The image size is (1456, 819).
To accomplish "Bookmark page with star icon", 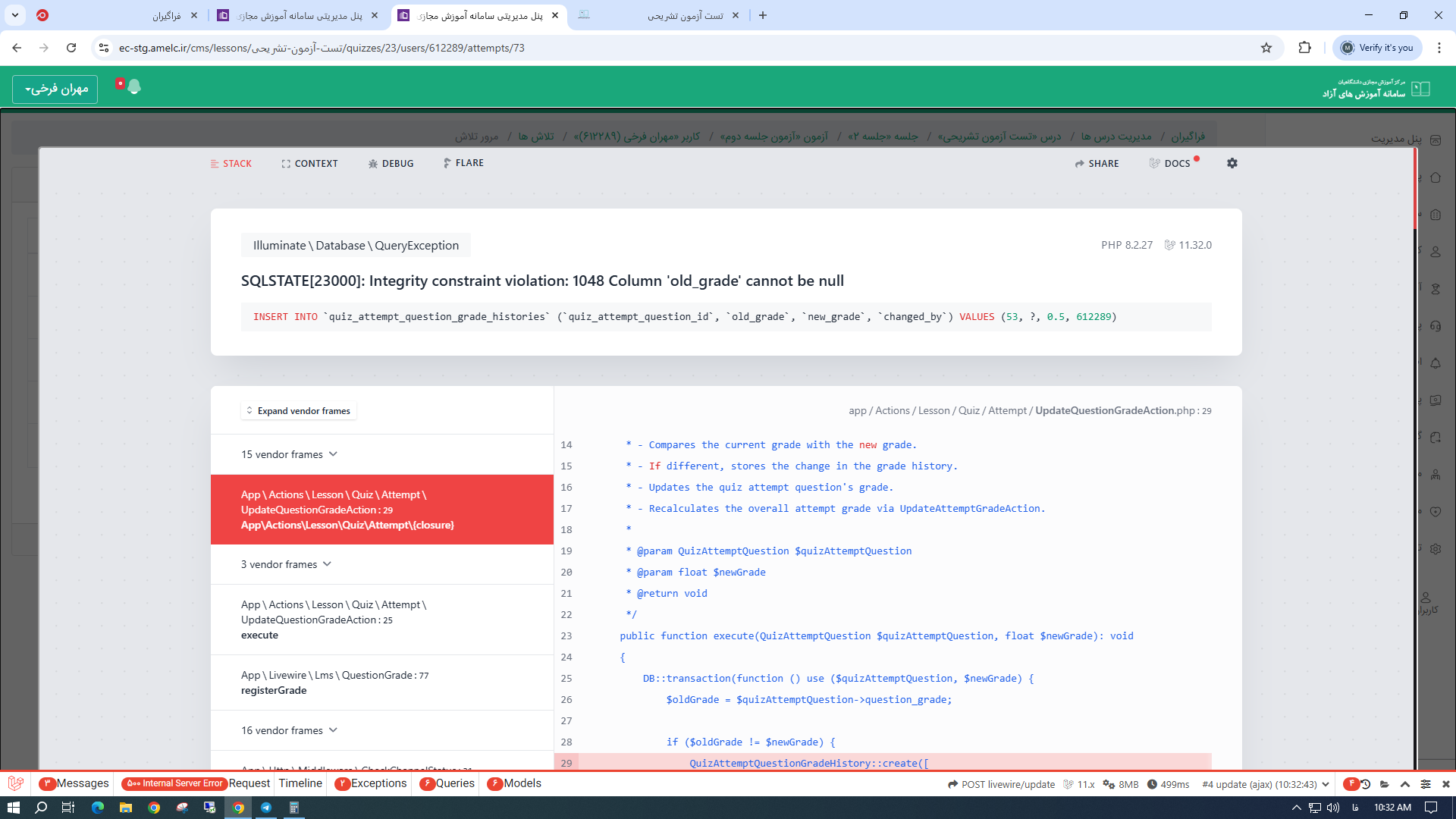I will [1266, 48].
